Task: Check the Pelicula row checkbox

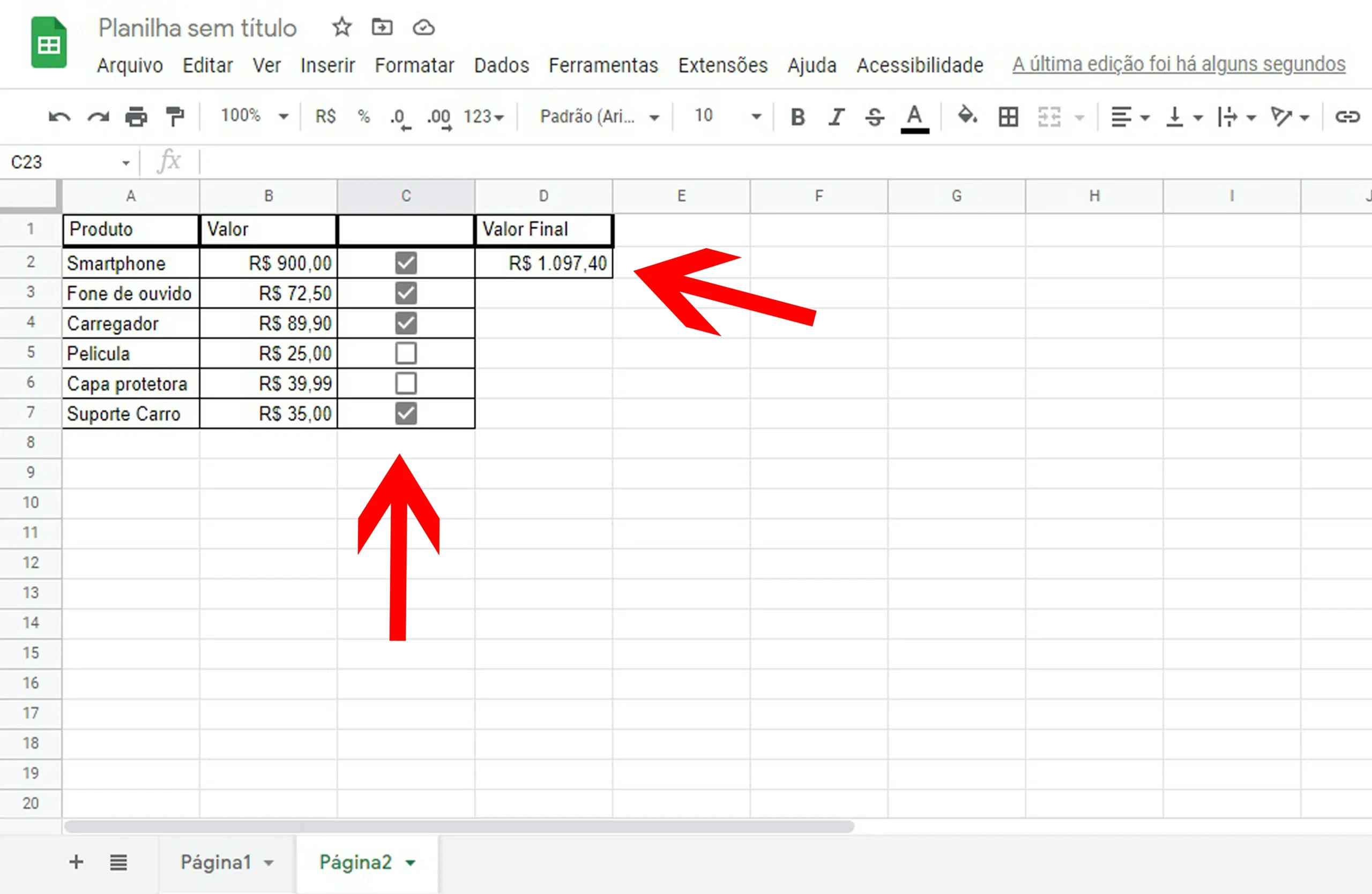Action: (406, 353)
